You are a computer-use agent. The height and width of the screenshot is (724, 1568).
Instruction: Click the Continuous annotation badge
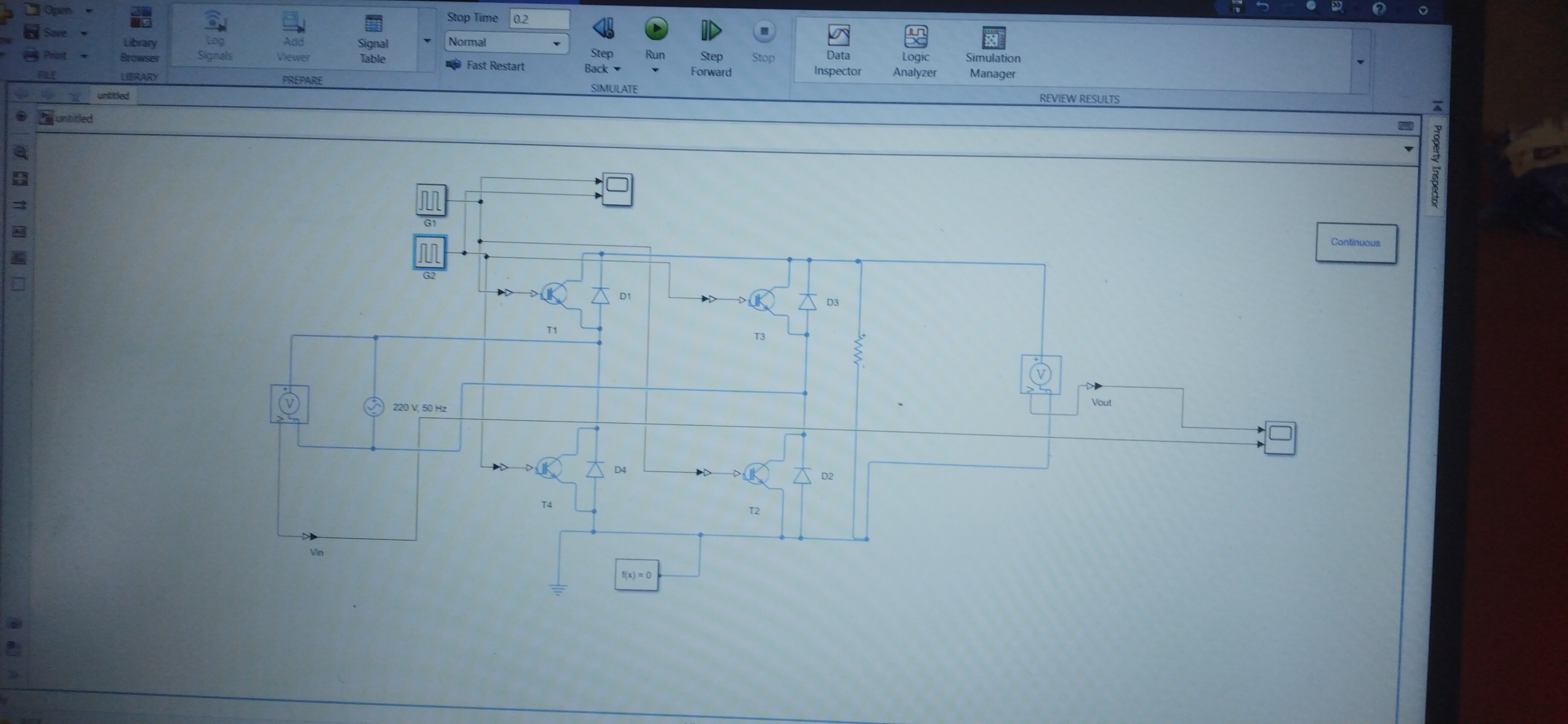click(x=1356, y=242)
